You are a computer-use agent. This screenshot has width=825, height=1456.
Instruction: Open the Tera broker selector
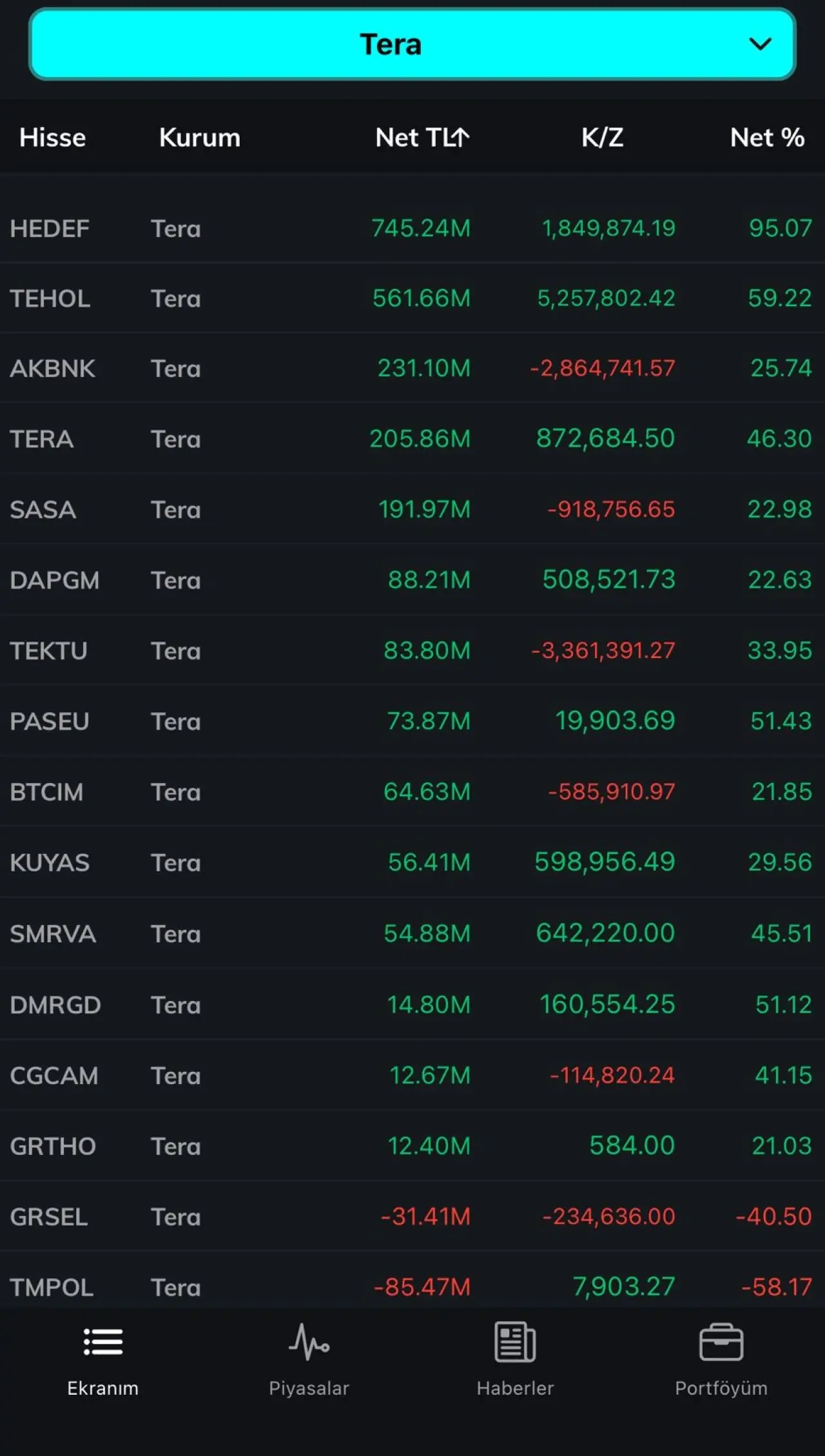coord(391,44)
